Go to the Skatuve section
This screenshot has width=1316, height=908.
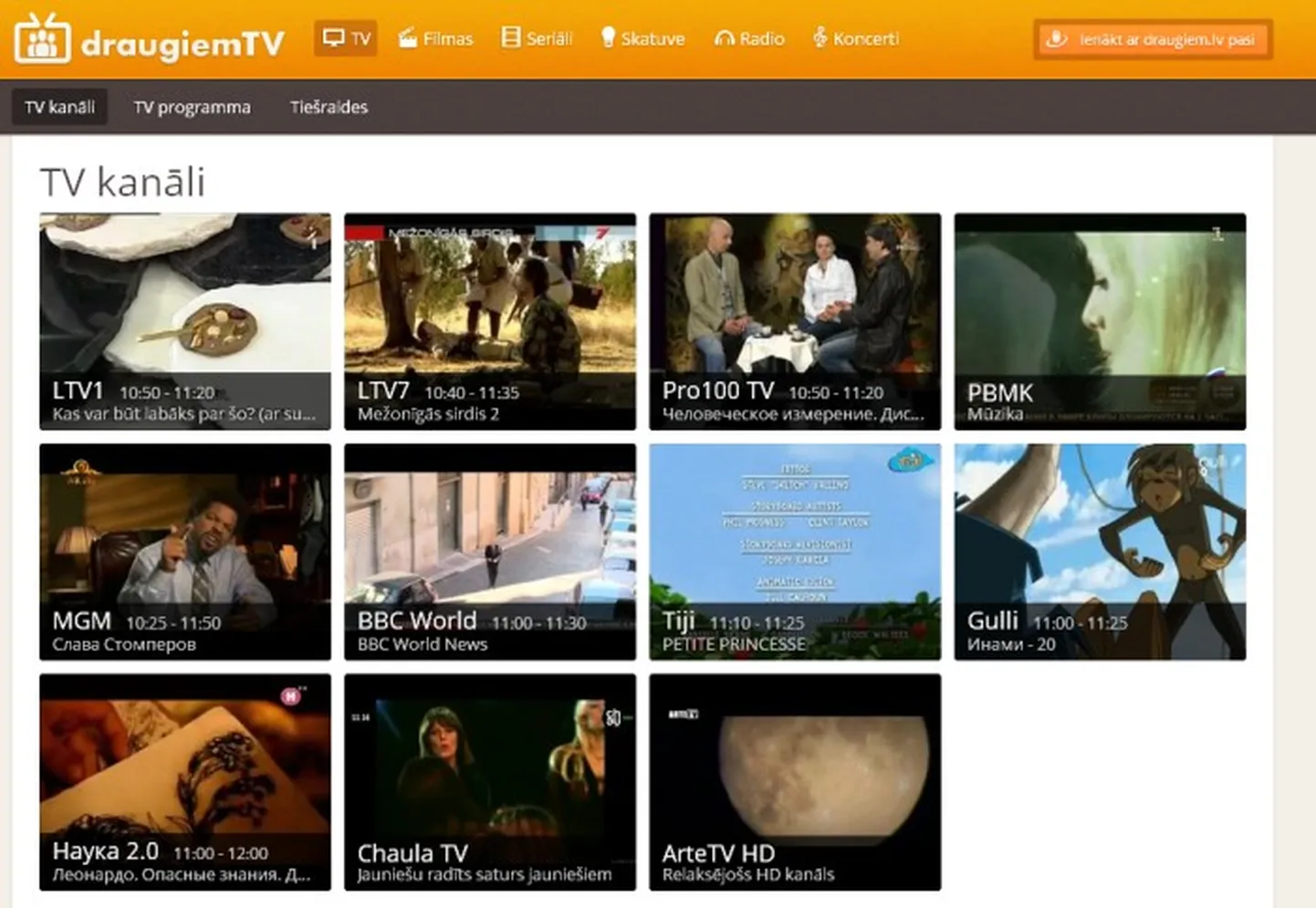coord(642,38)
